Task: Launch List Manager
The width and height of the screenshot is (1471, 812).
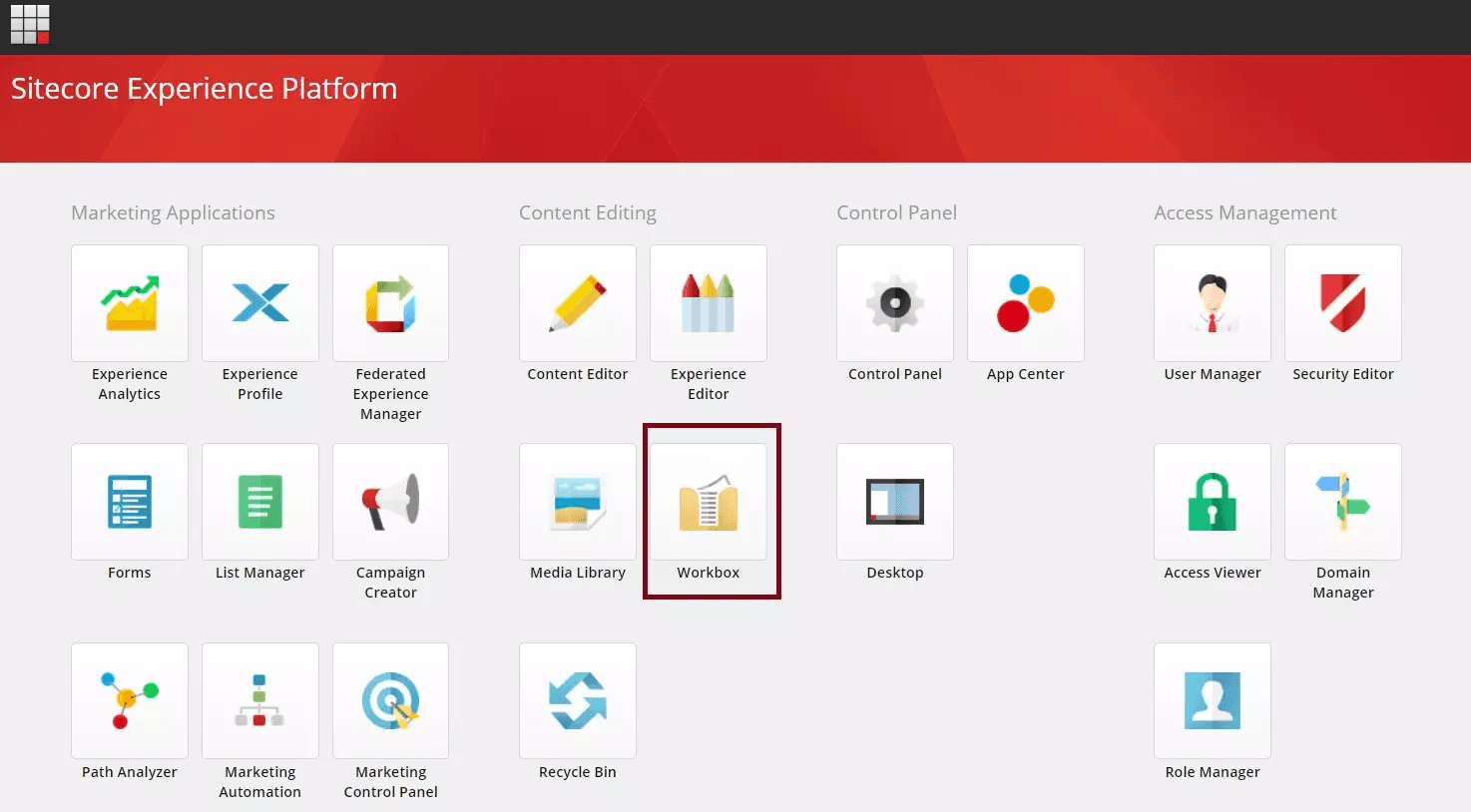Action: (260, 502)
